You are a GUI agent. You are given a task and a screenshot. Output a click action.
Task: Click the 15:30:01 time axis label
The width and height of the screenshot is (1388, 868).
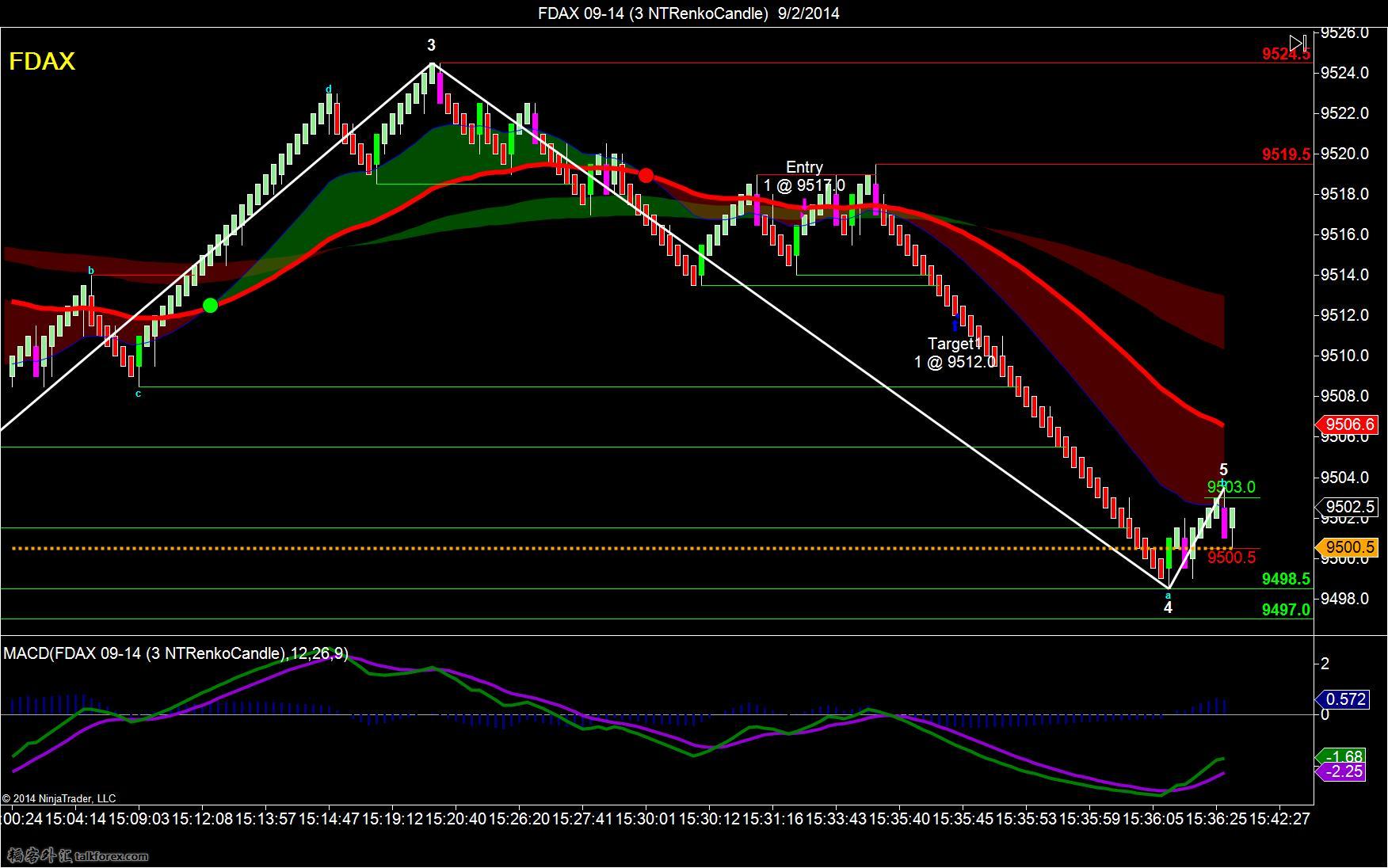tap(646, 819)
